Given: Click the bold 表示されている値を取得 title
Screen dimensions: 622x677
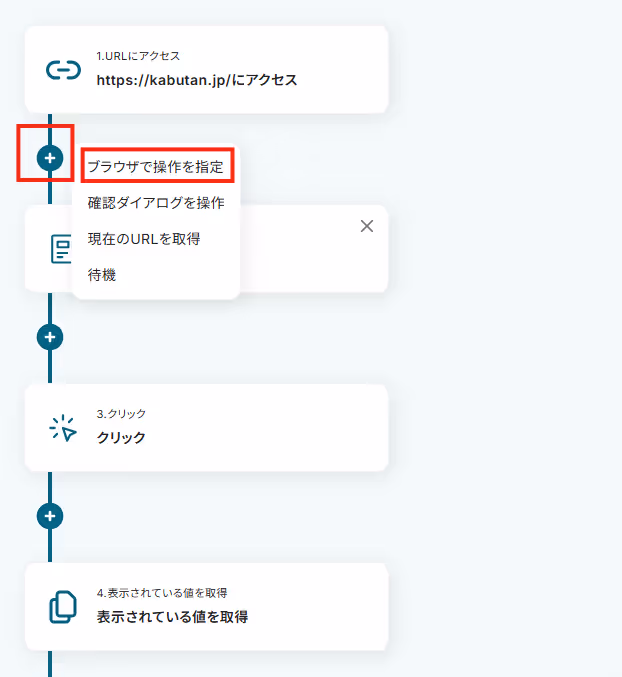Looking at the screenshot, I should coord(172,617).
